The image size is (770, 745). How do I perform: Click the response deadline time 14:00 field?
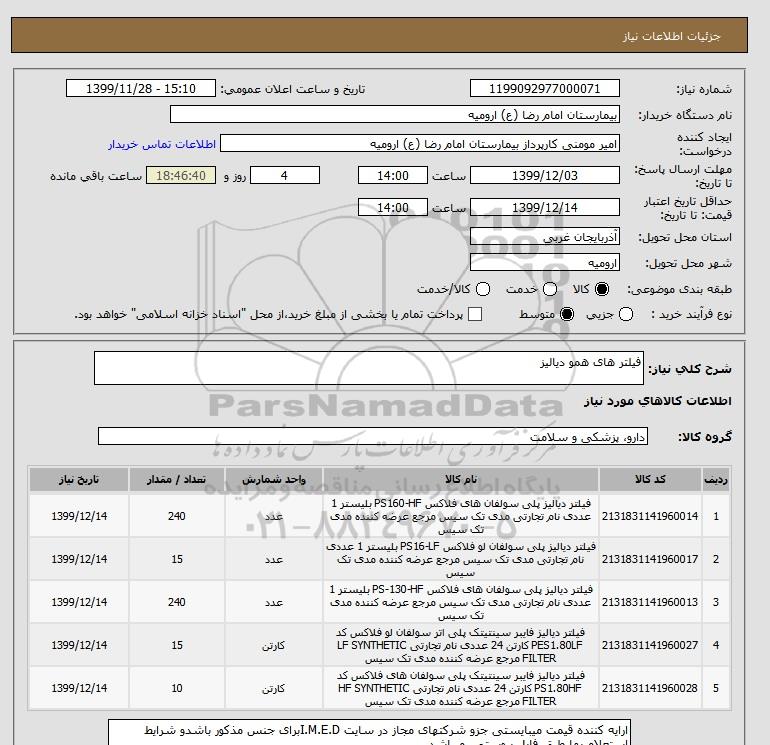click(393, 175)
